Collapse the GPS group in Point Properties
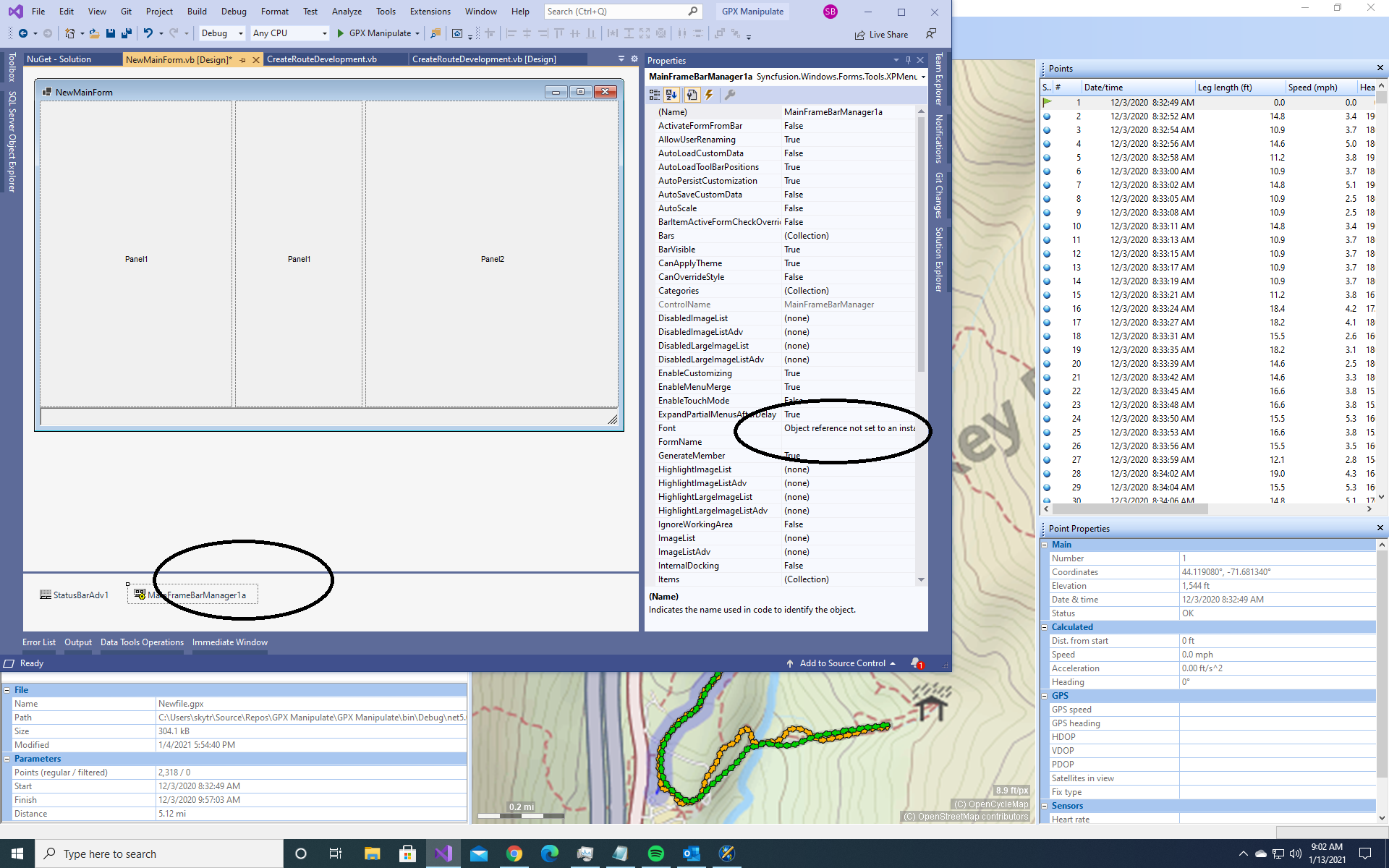The height and width of the screenshot is (868, 1389). (x=1045, y=696)
